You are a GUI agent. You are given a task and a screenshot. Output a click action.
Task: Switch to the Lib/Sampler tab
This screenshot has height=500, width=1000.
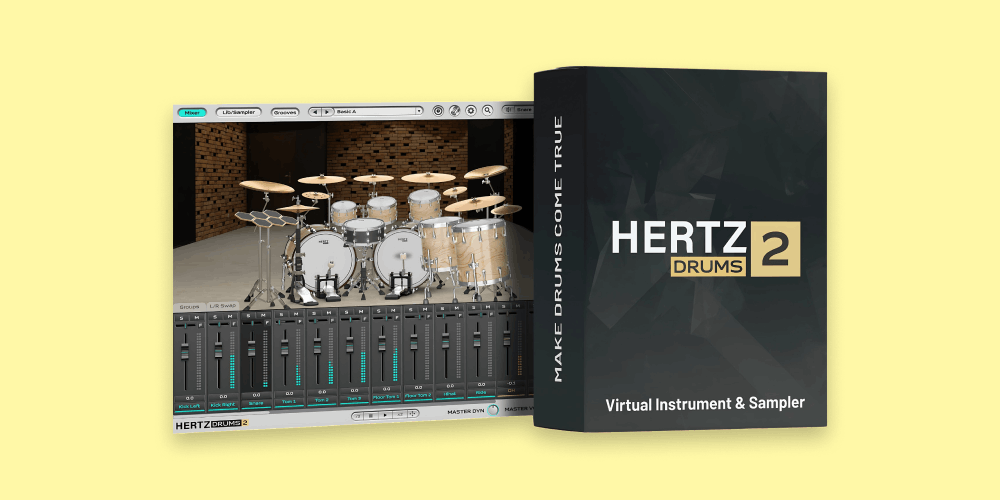[x=239, y=112]
